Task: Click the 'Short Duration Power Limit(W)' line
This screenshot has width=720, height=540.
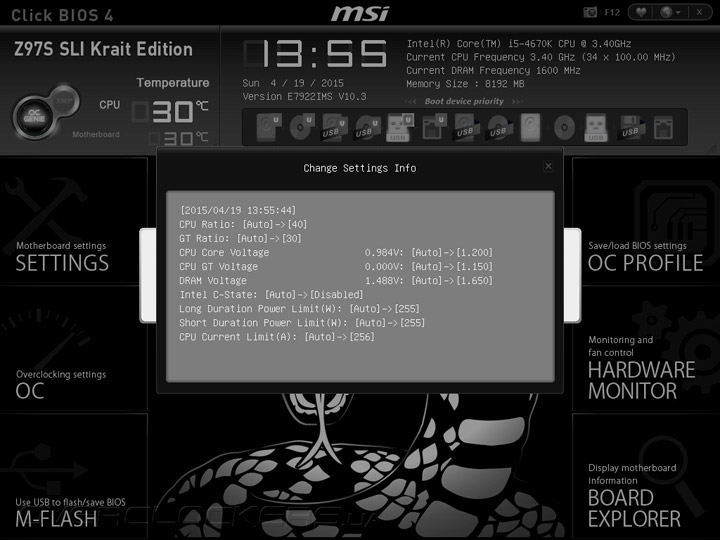Action: coord(302,323)
